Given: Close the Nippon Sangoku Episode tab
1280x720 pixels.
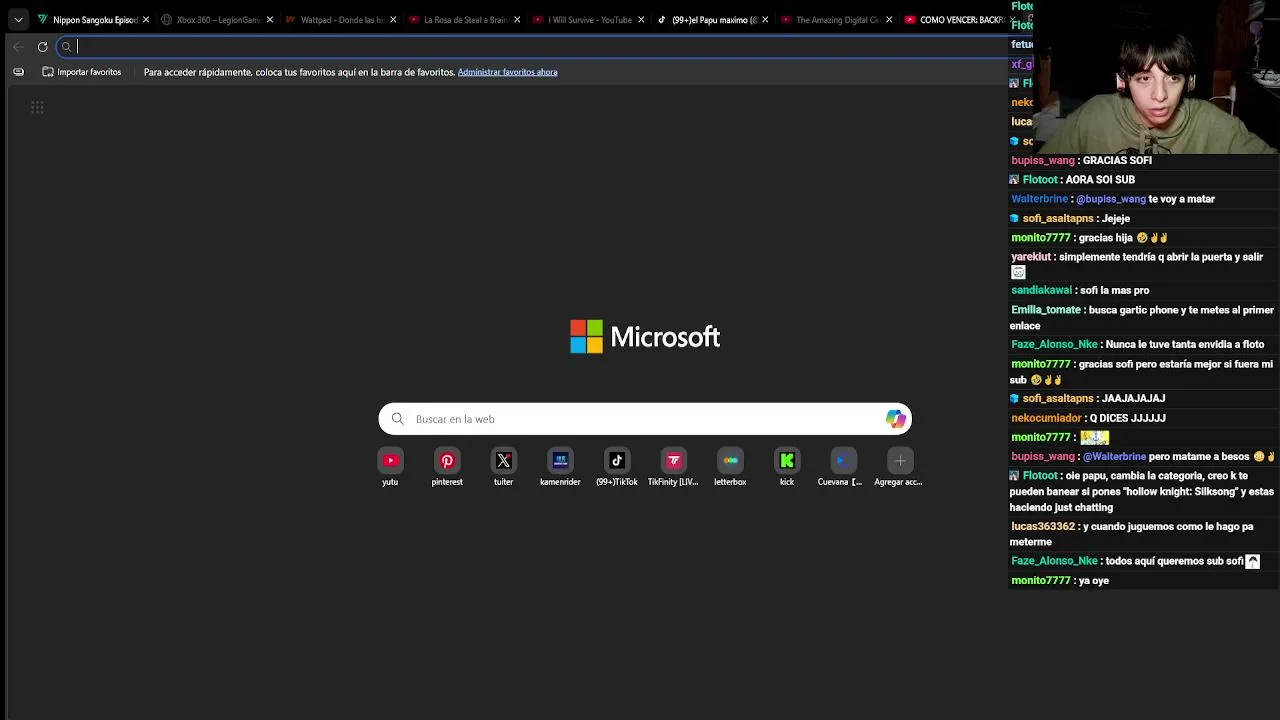Looking at the screenshot, I should 146,20.
